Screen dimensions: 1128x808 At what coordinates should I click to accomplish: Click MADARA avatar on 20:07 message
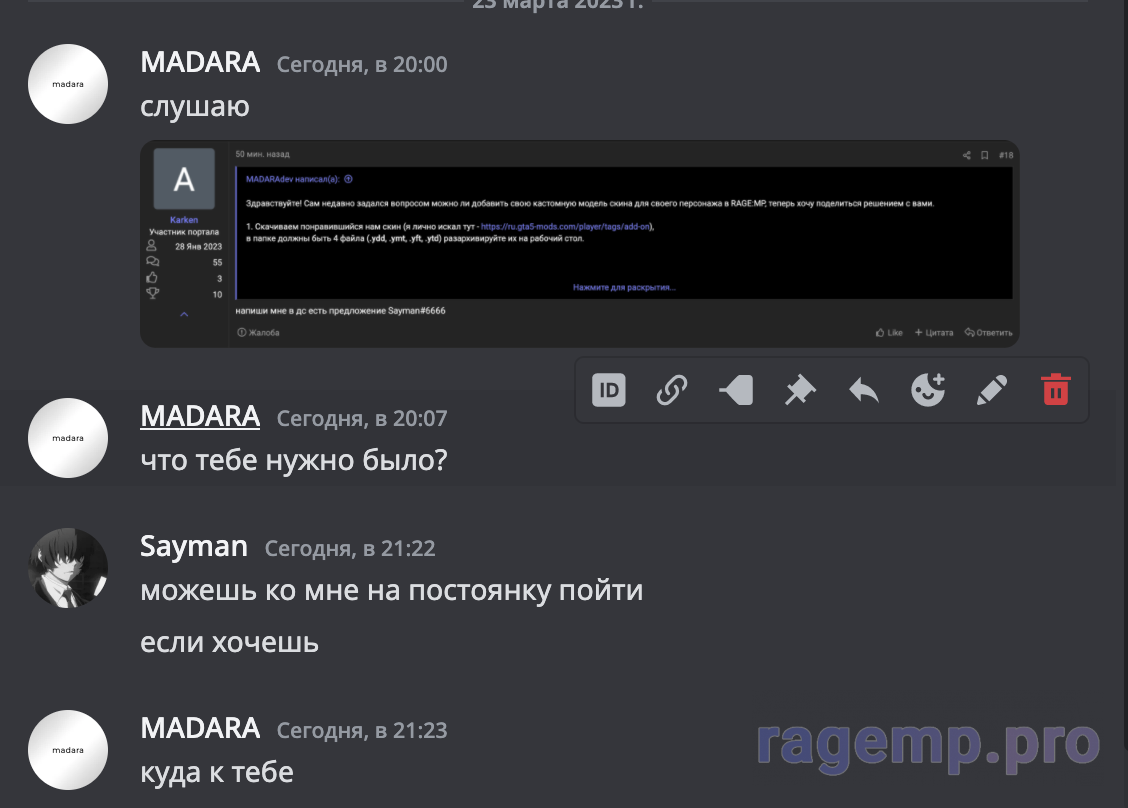(68, 438)
